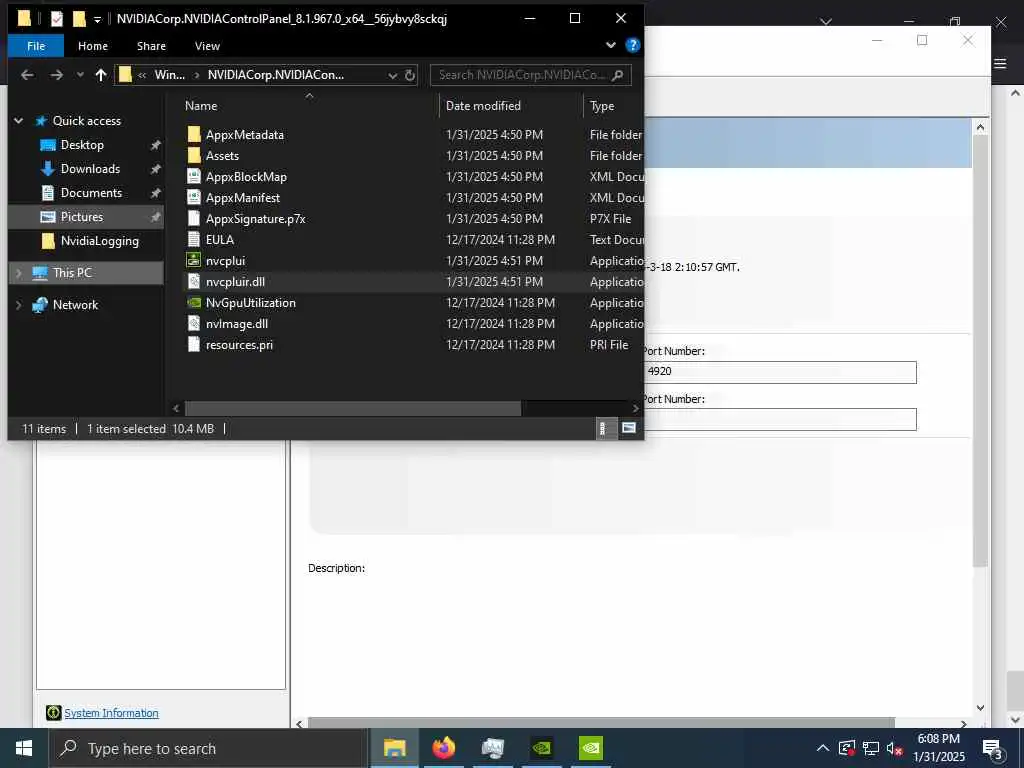The image size is (1024, 768).
Task: Open File Explorer help
Action: [632, 45]
